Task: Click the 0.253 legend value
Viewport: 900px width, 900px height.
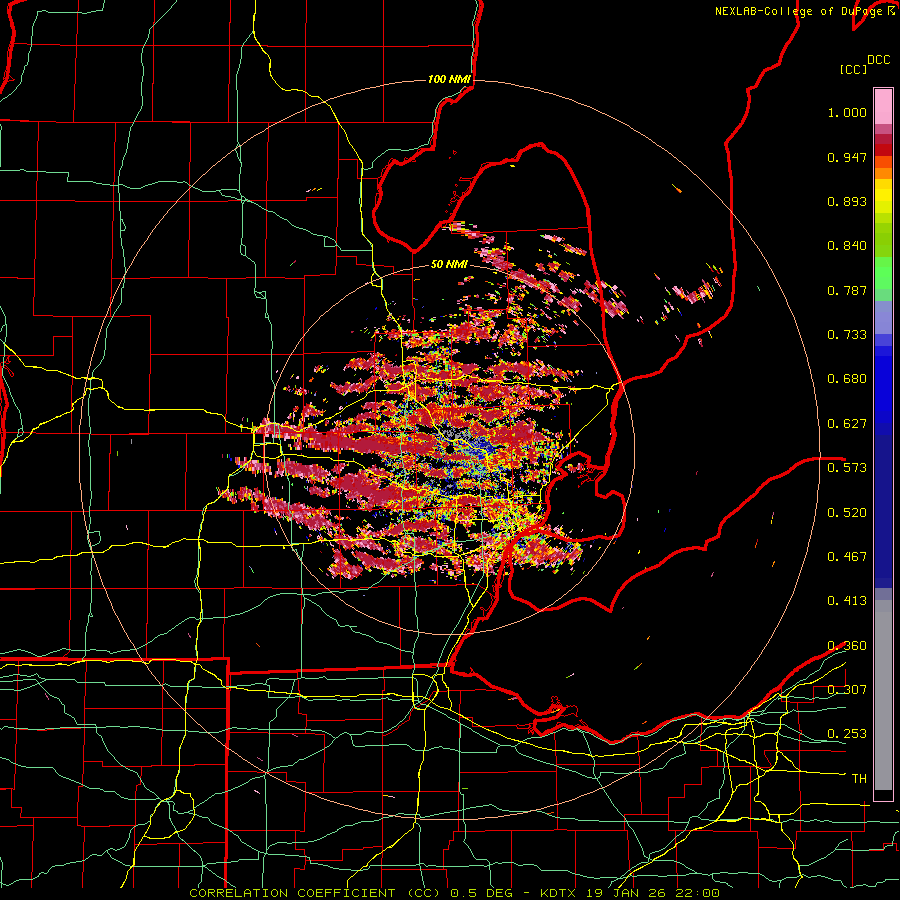Action: point(847,734)
